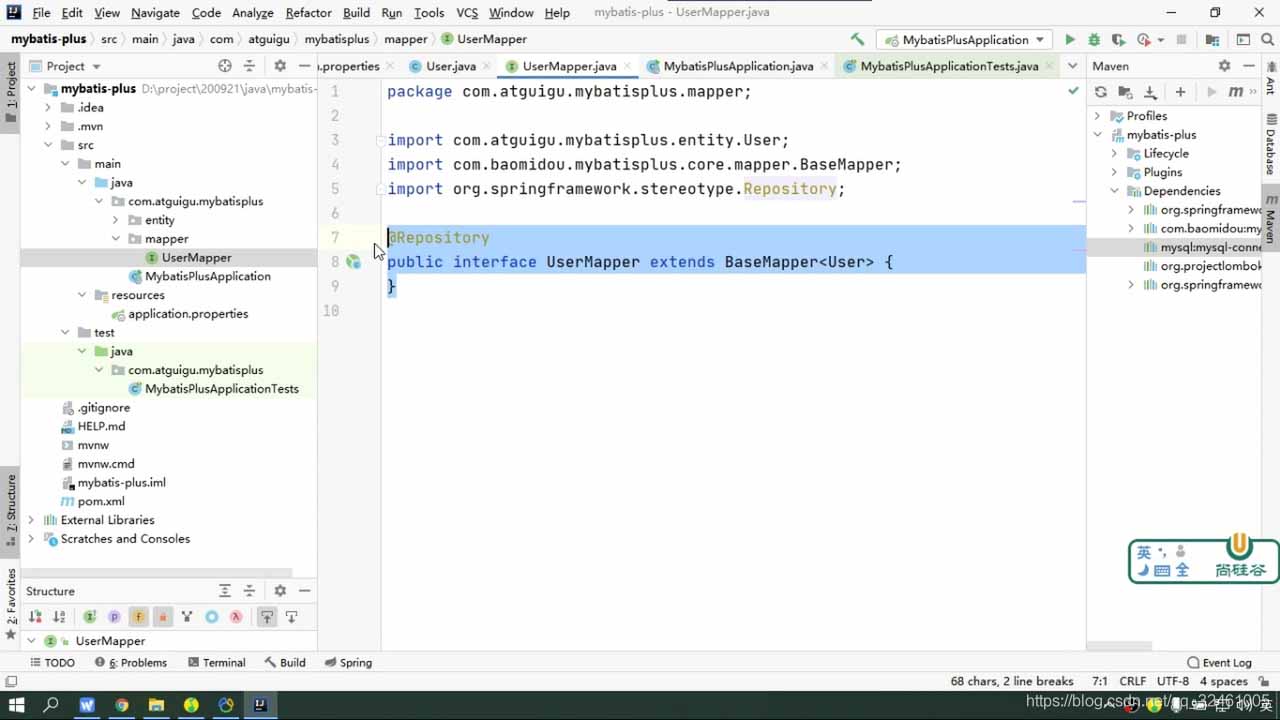Expand Maven Lifecycle node
Screen dimensions: 1280x720
point(1115,154)
